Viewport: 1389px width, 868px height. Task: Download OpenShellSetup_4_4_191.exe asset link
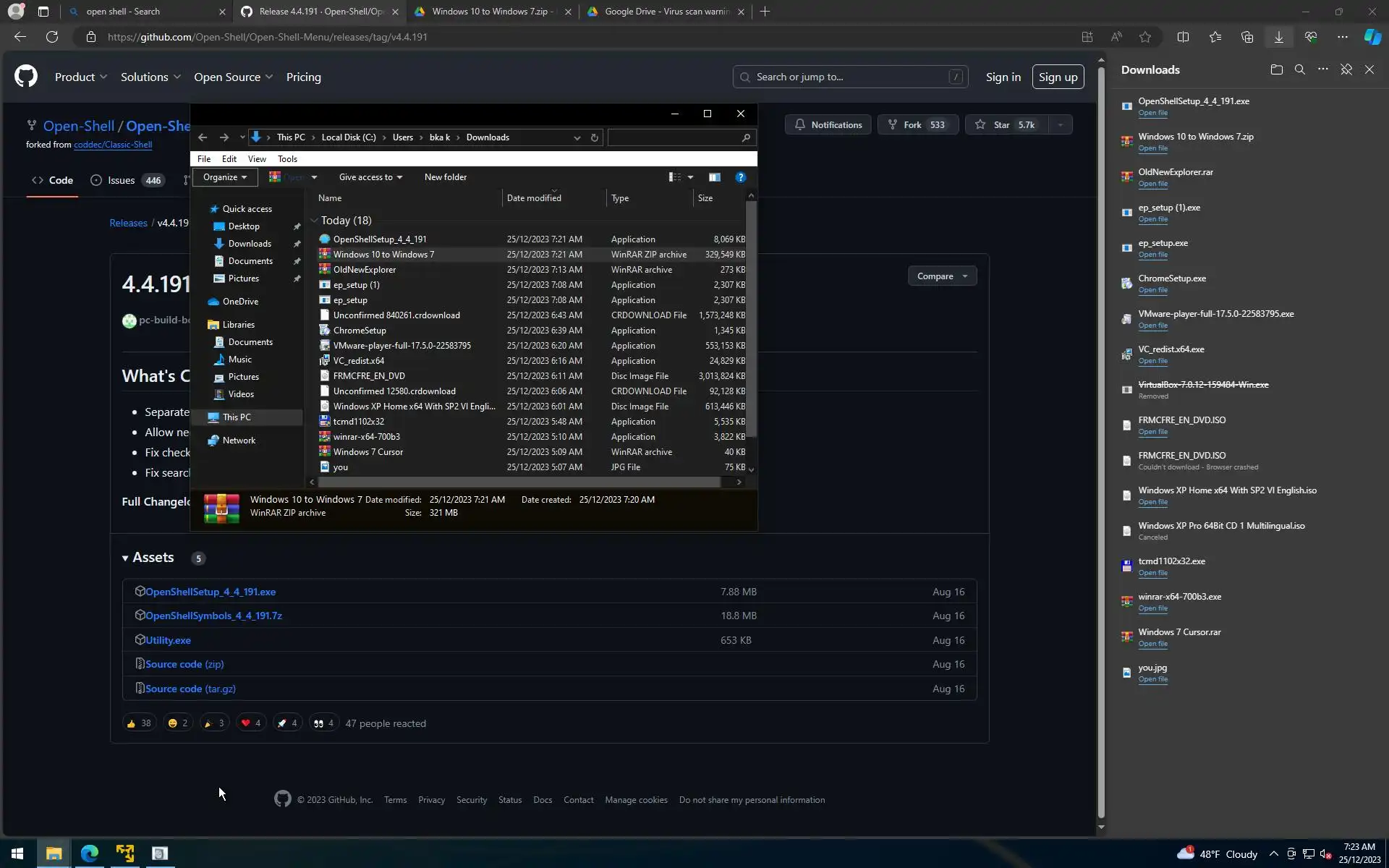(x=211, y=592)
